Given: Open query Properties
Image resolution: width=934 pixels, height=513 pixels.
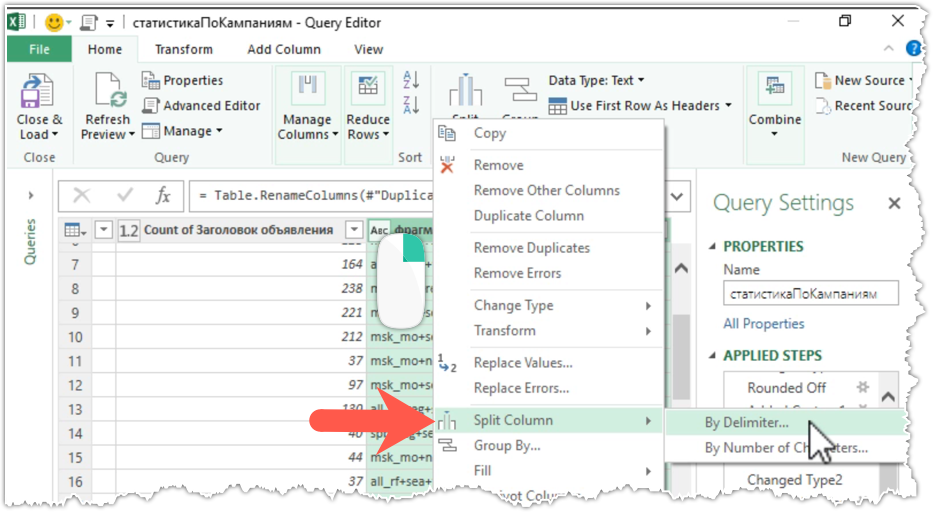Looking at the screenshot, I should [x=182, y=80].
